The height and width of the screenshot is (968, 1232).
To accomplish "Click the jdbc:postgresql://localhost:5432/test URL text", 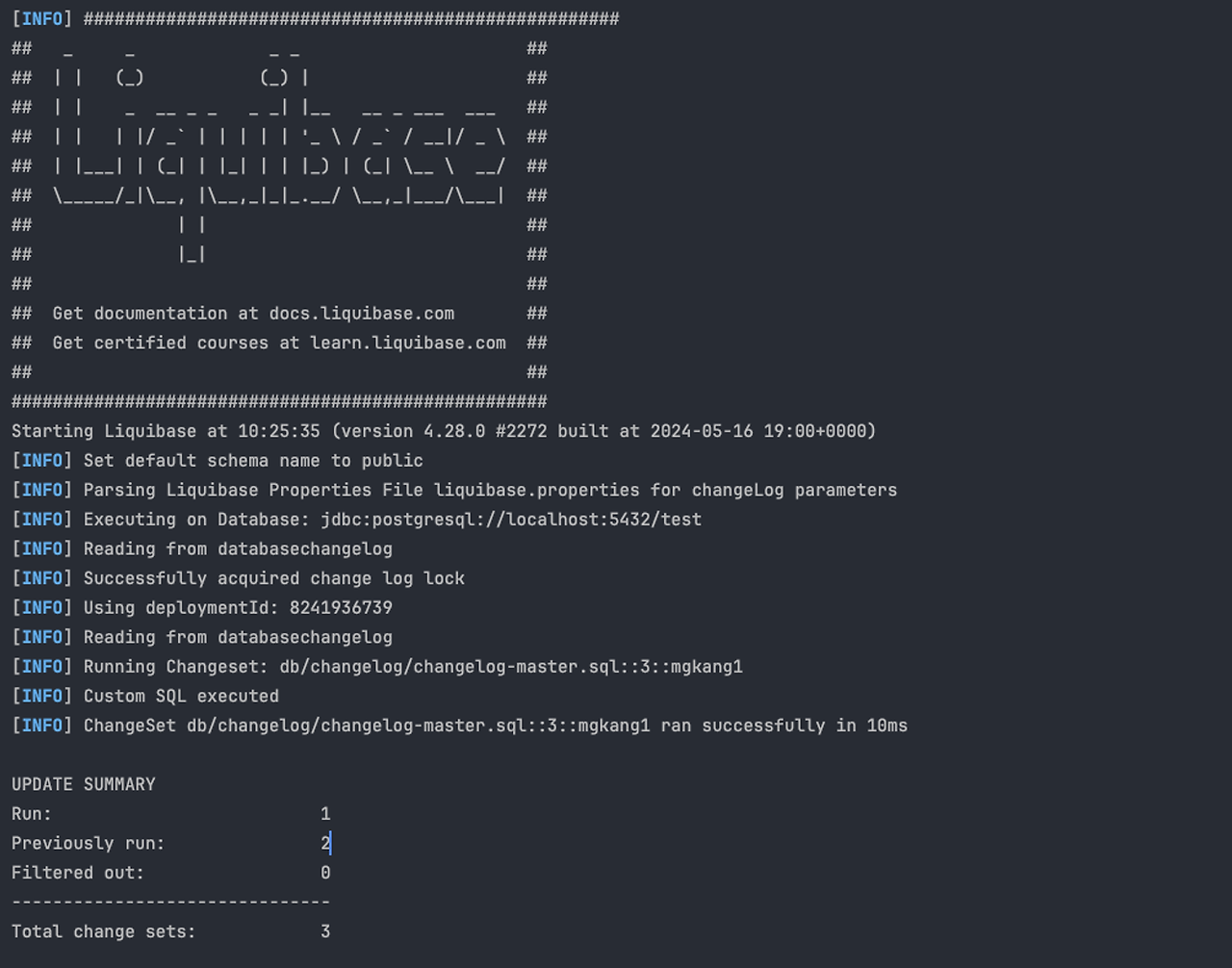I will click(511, 520).
